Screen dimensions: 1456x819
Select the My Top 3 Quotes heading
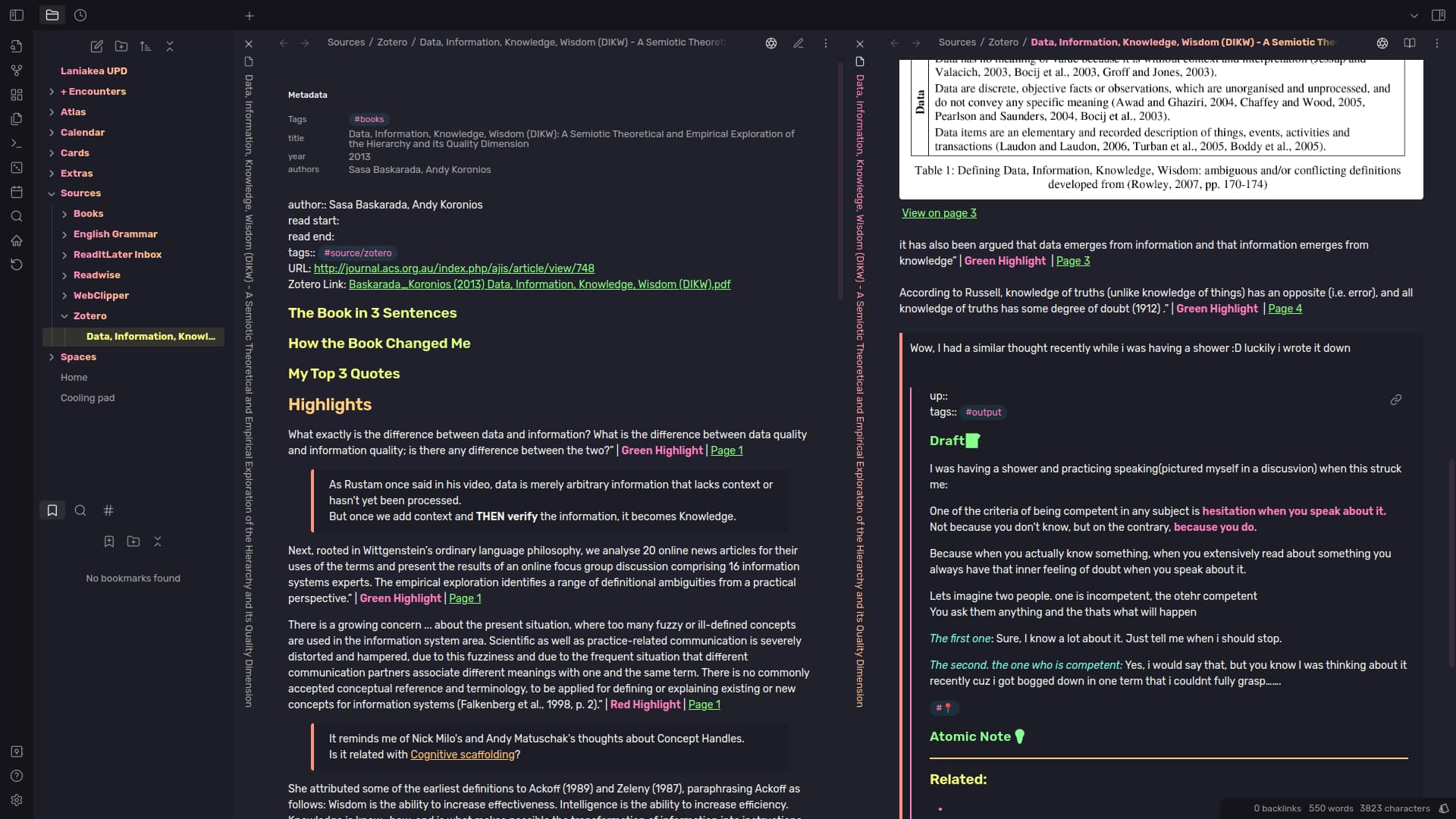(x=344, y=374)
